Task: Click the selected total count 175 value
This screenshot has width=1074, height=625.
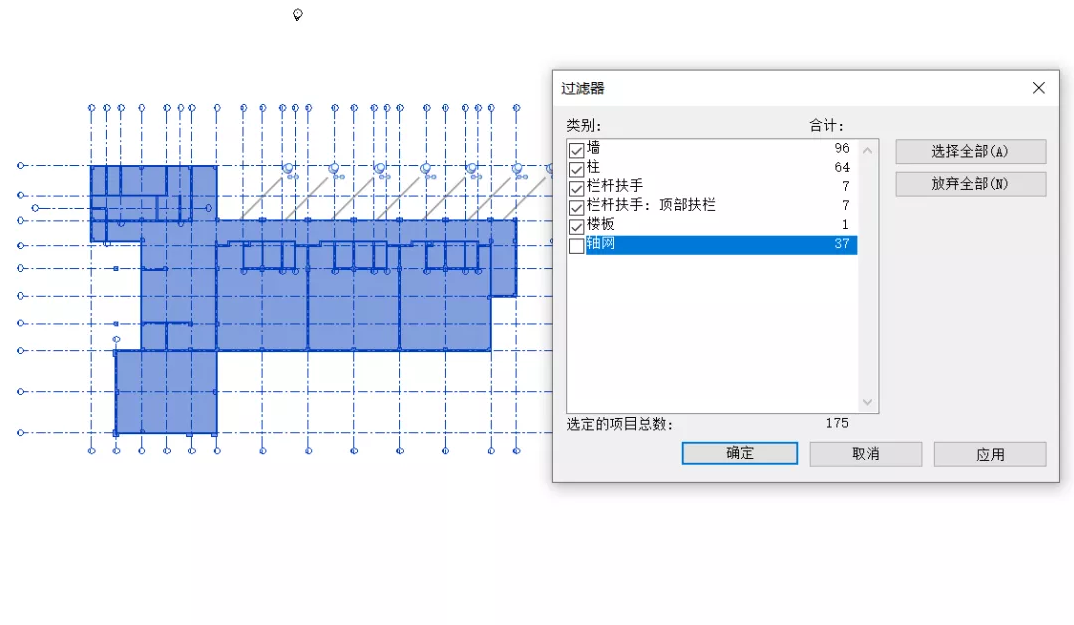Action: (x=836, y=423)
